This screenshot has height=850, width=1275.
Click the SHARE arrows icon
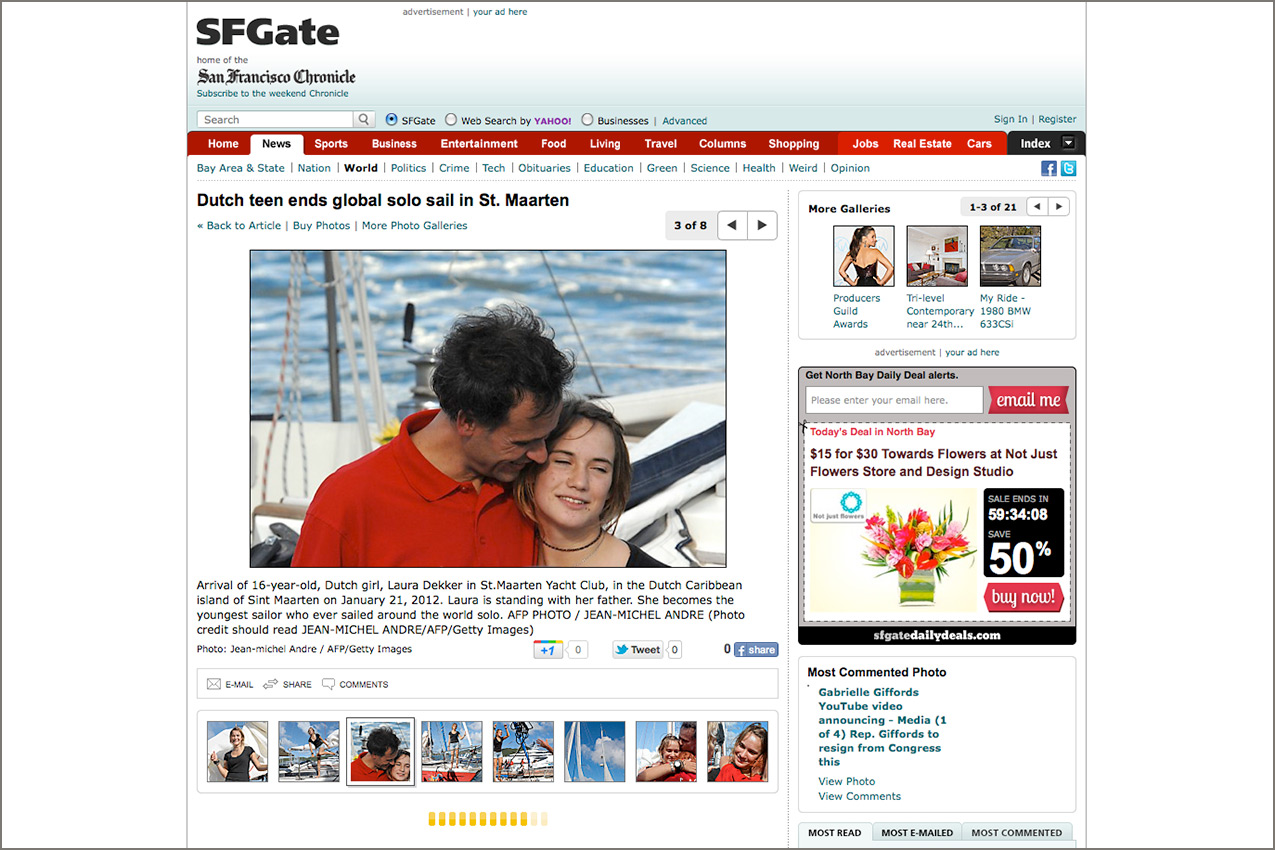tap(270, 685)
